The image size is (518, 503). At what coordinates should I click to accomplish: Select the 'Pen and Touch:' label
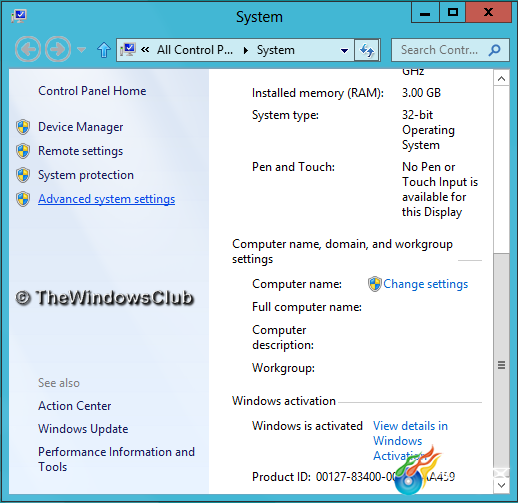click(293, 167)
